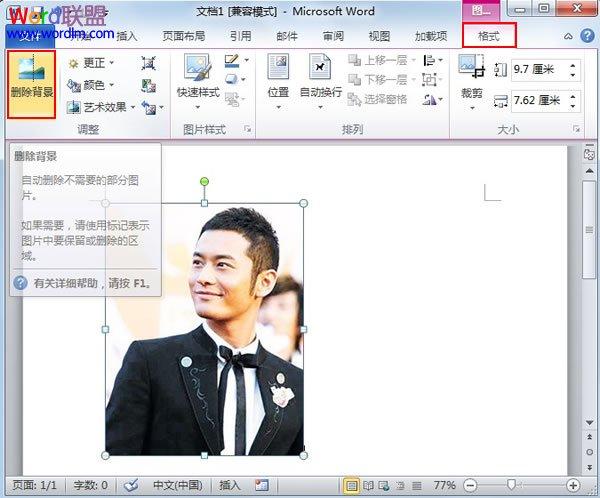Select the 裁剪 Crop tool
The width and height of the screenshot is (600, 498).
click(471, 82)
